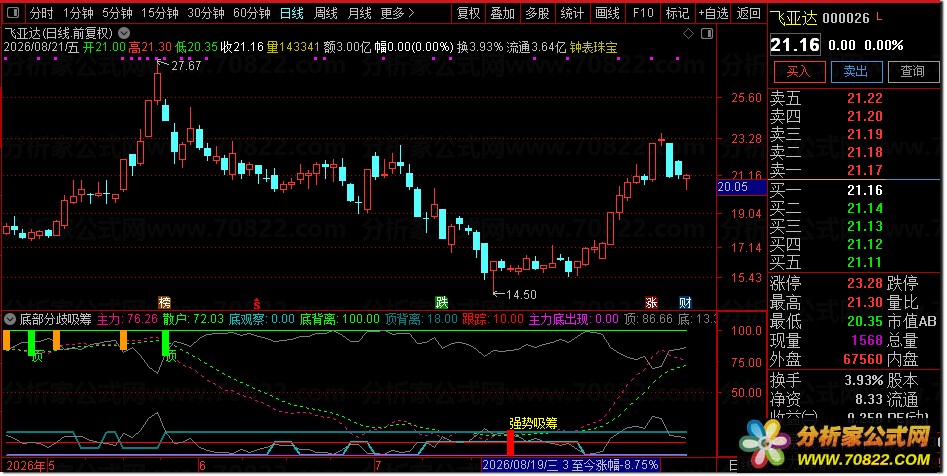
Task: Click the 标记 mark button
Action: (677, 13)
